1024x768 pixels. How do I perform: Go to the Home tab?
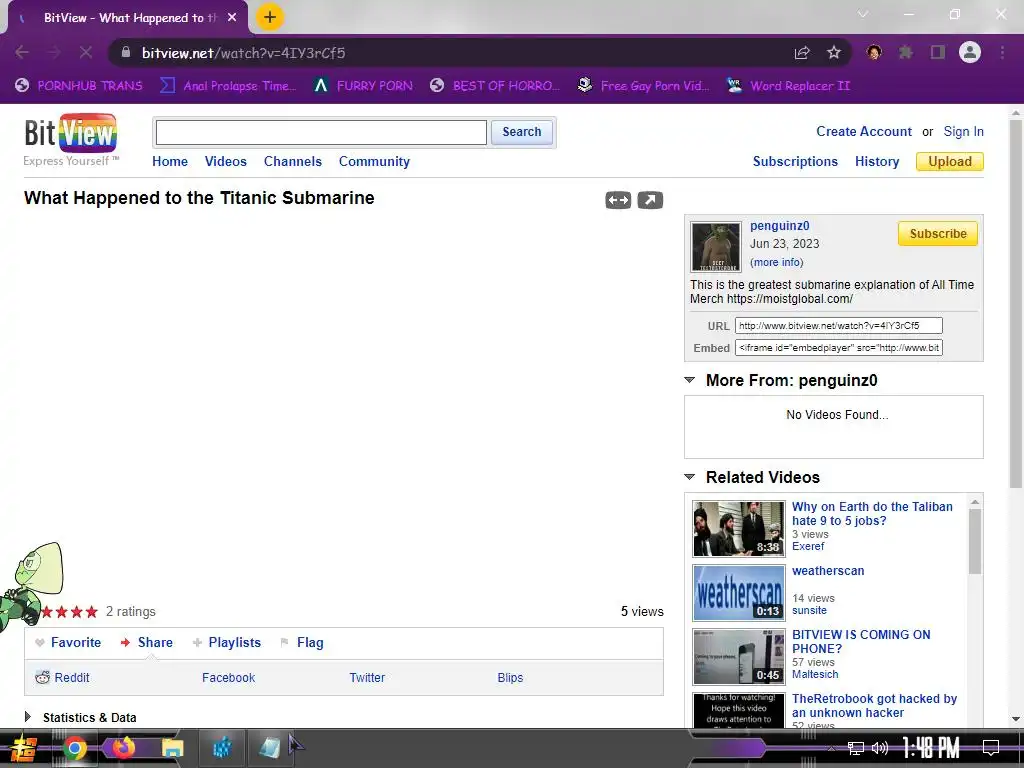pyautogui.click(x=170, y=161)
